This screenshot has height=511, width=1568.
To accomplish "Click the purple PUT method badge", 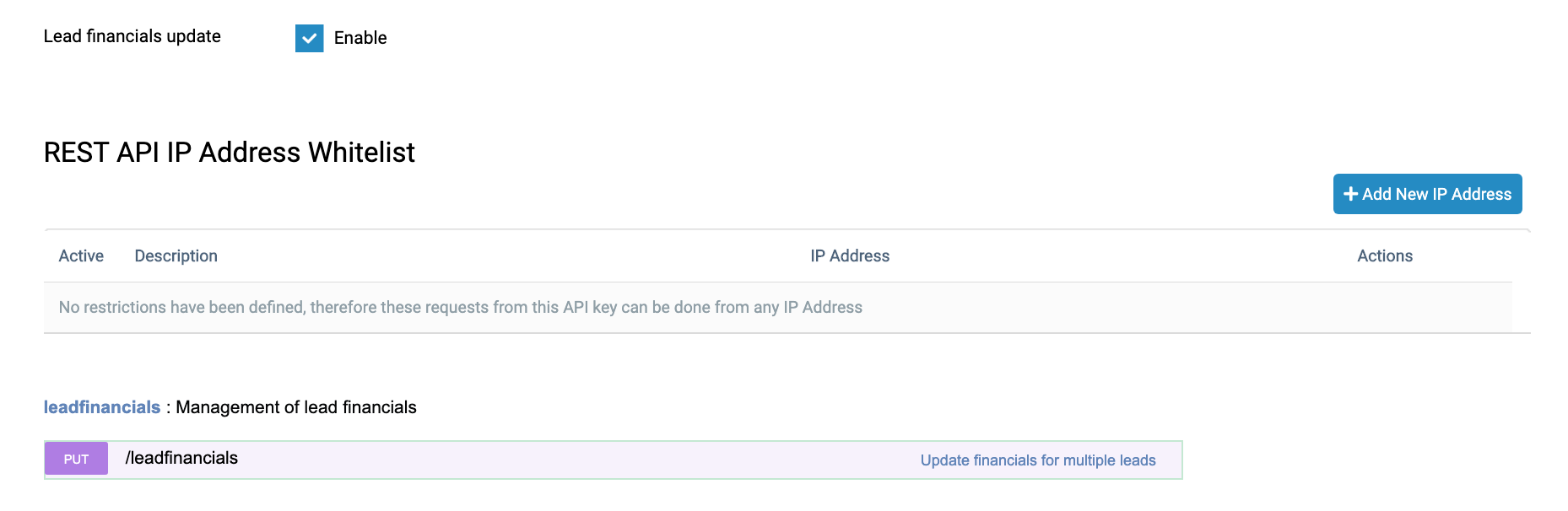I will click(x=76, y=459).
